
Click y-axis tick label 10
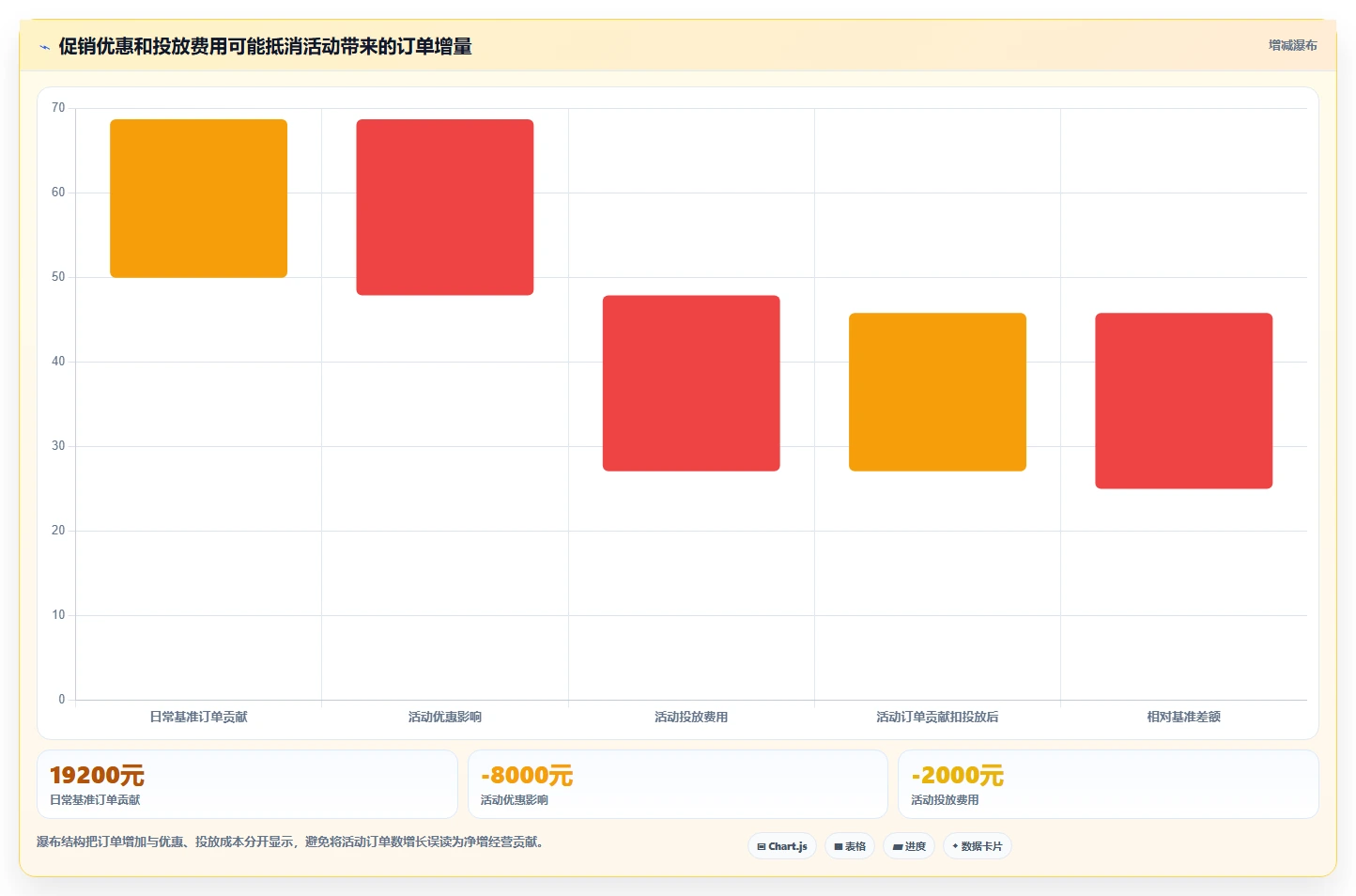coord(58,615)
